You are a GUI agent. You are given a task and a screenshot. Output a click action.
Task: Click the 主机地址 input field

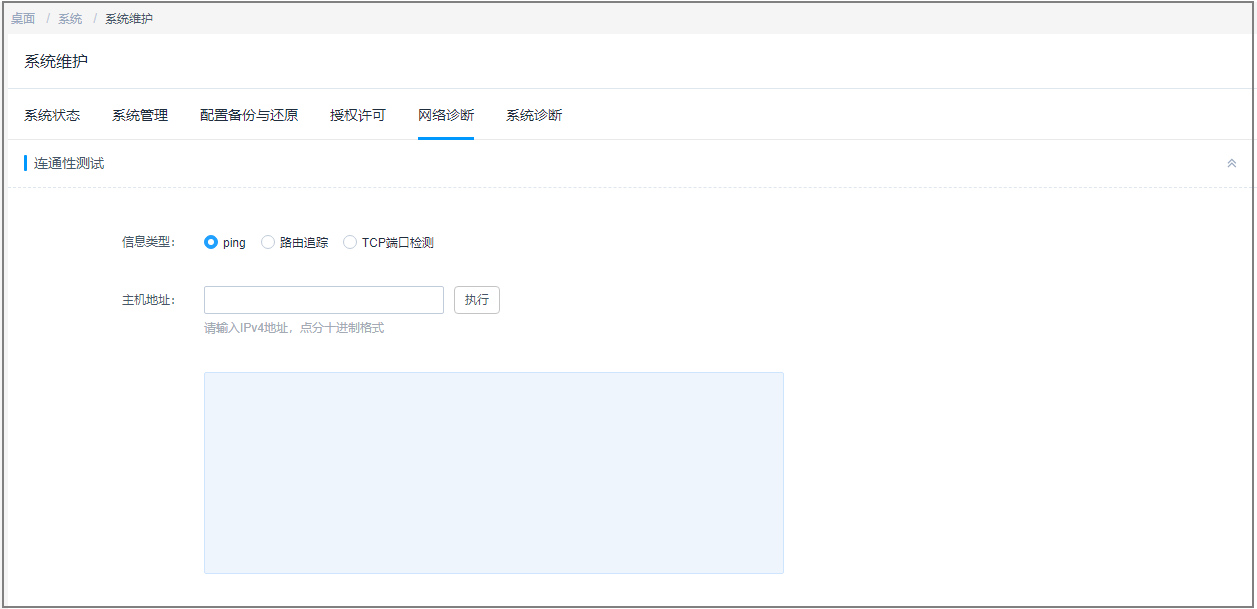tap(323, 300)
